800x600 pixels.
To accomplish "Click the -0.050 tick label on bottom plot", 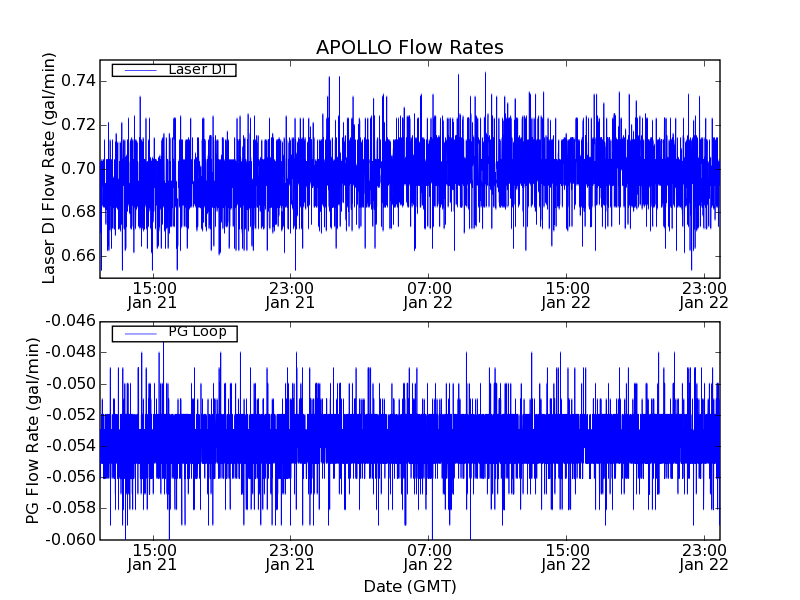I will click(71, 383).
